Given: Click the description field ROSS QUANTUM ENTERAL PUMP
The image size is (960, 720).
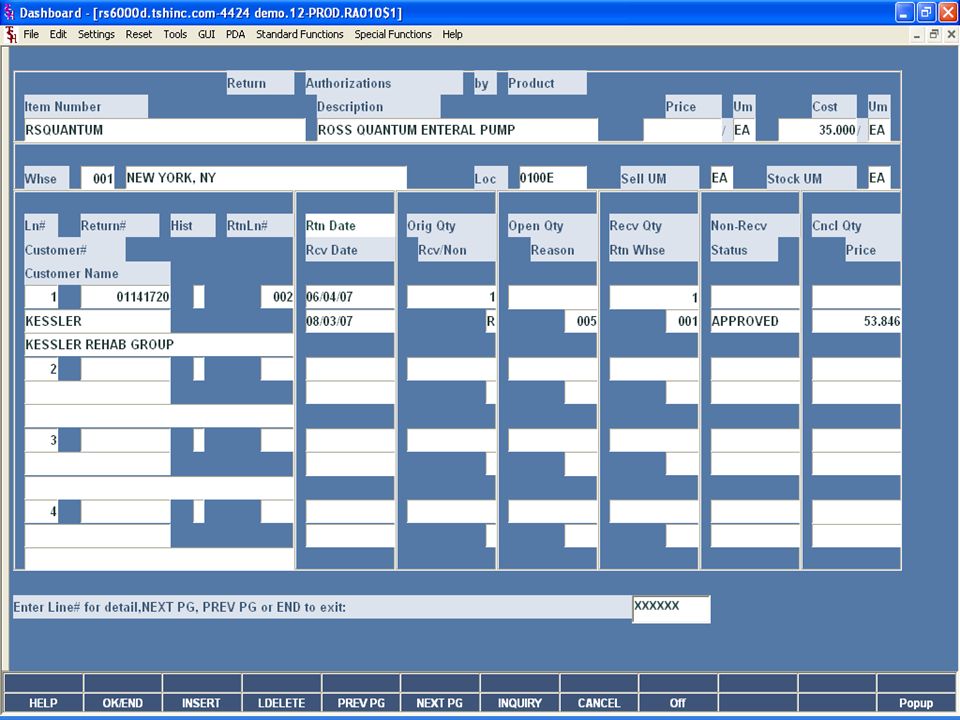Looking at the screenshot, I should (457, 130).
